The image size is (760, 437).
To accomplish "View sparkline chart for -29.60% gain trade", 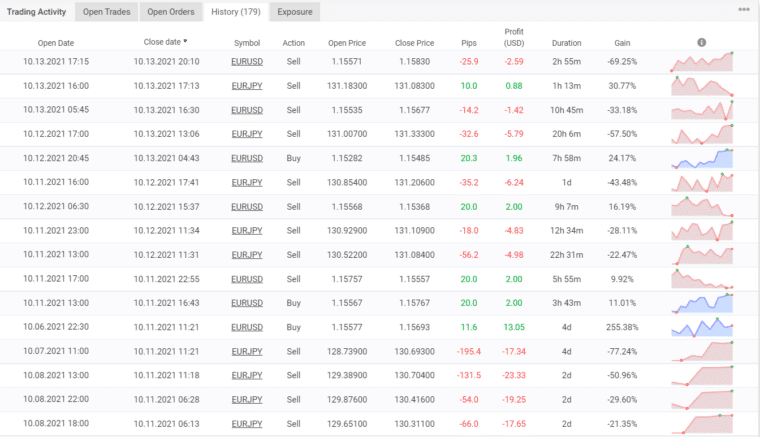I will 702,399.
